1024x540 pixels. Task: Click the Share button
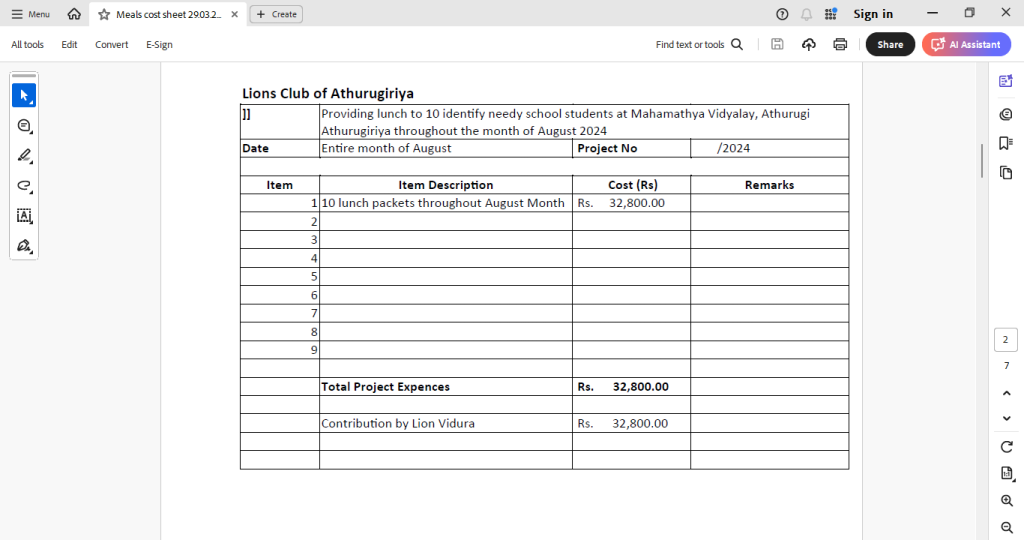890,44
